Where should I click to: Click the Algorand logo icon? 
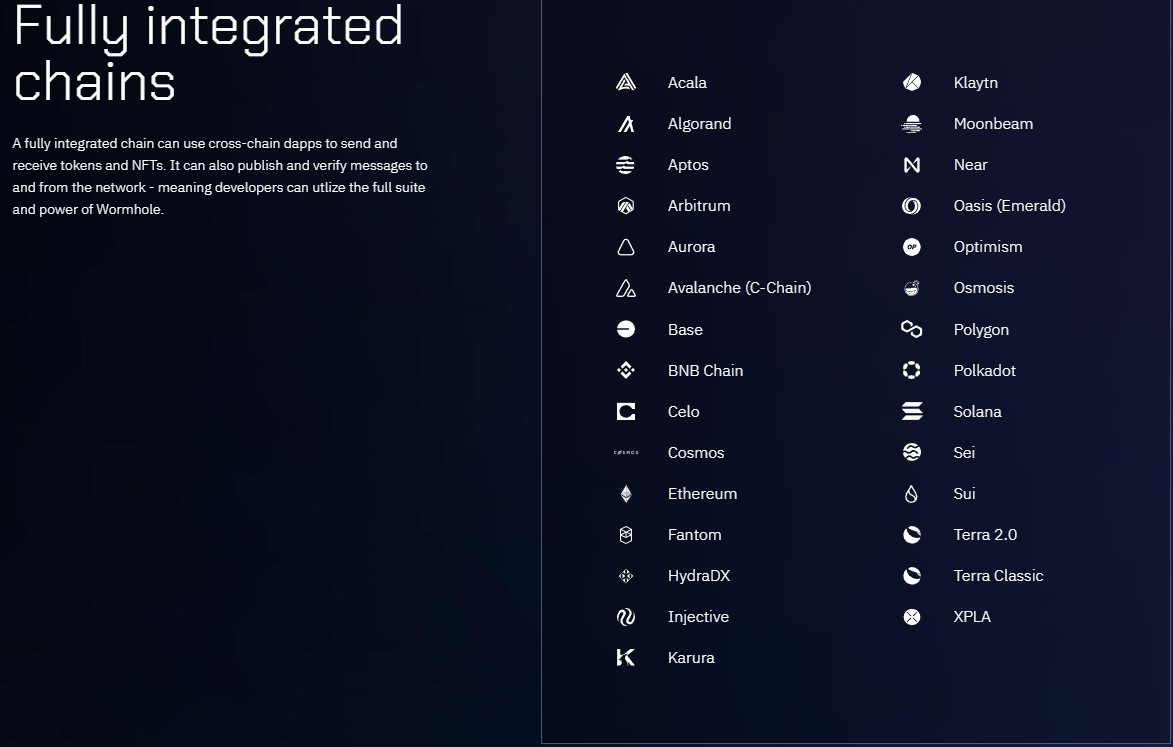626,124
